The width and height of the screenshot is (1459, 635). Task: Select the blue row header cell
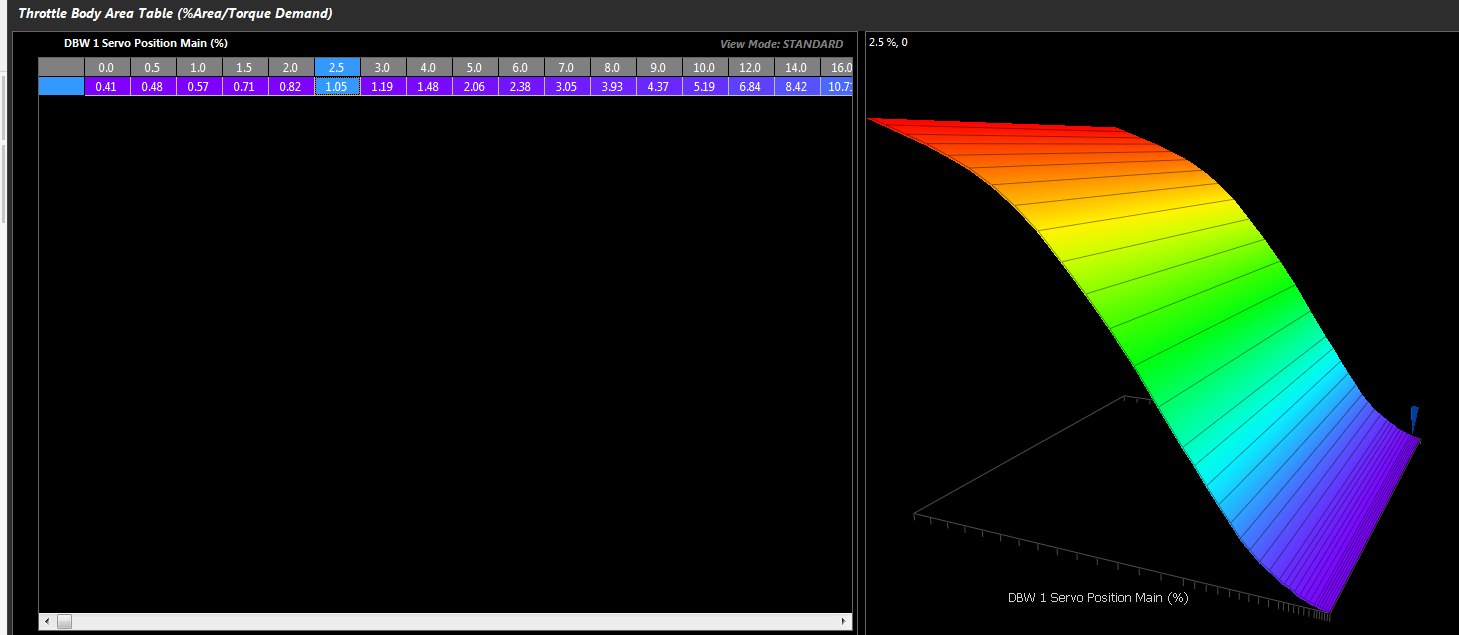[61, 87]
